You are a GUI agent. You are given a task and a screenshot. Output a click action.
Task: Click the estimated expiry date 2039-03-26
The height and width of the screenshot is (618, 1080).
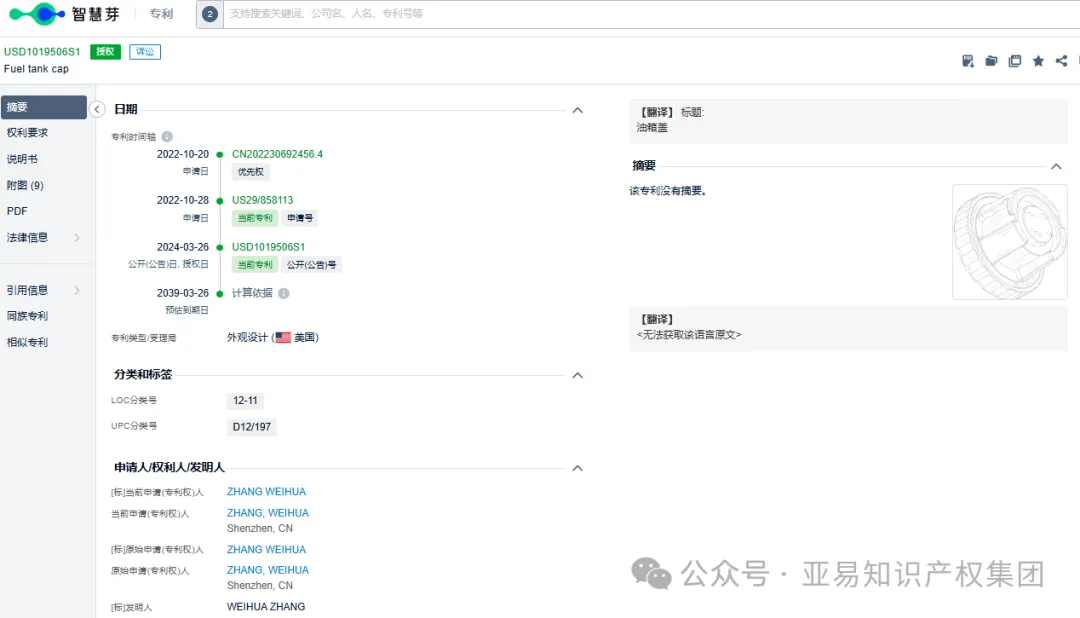[x=183, y=293]
